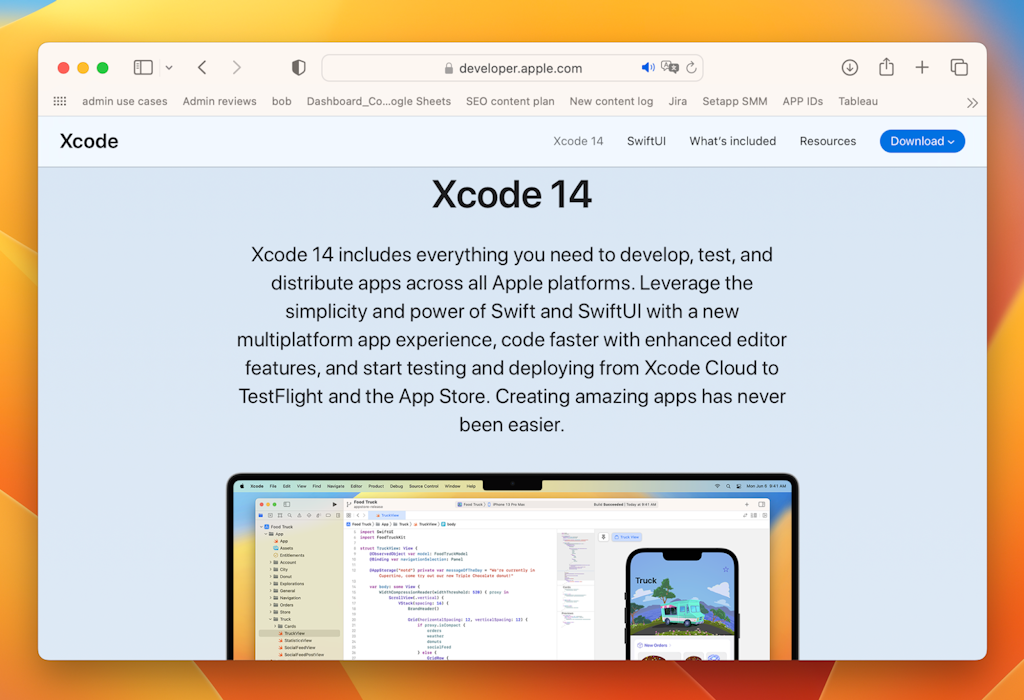Mute the tab audio
Image resolution: width=1024 pixels, height=700 pixels.
(x=646, y=67)
